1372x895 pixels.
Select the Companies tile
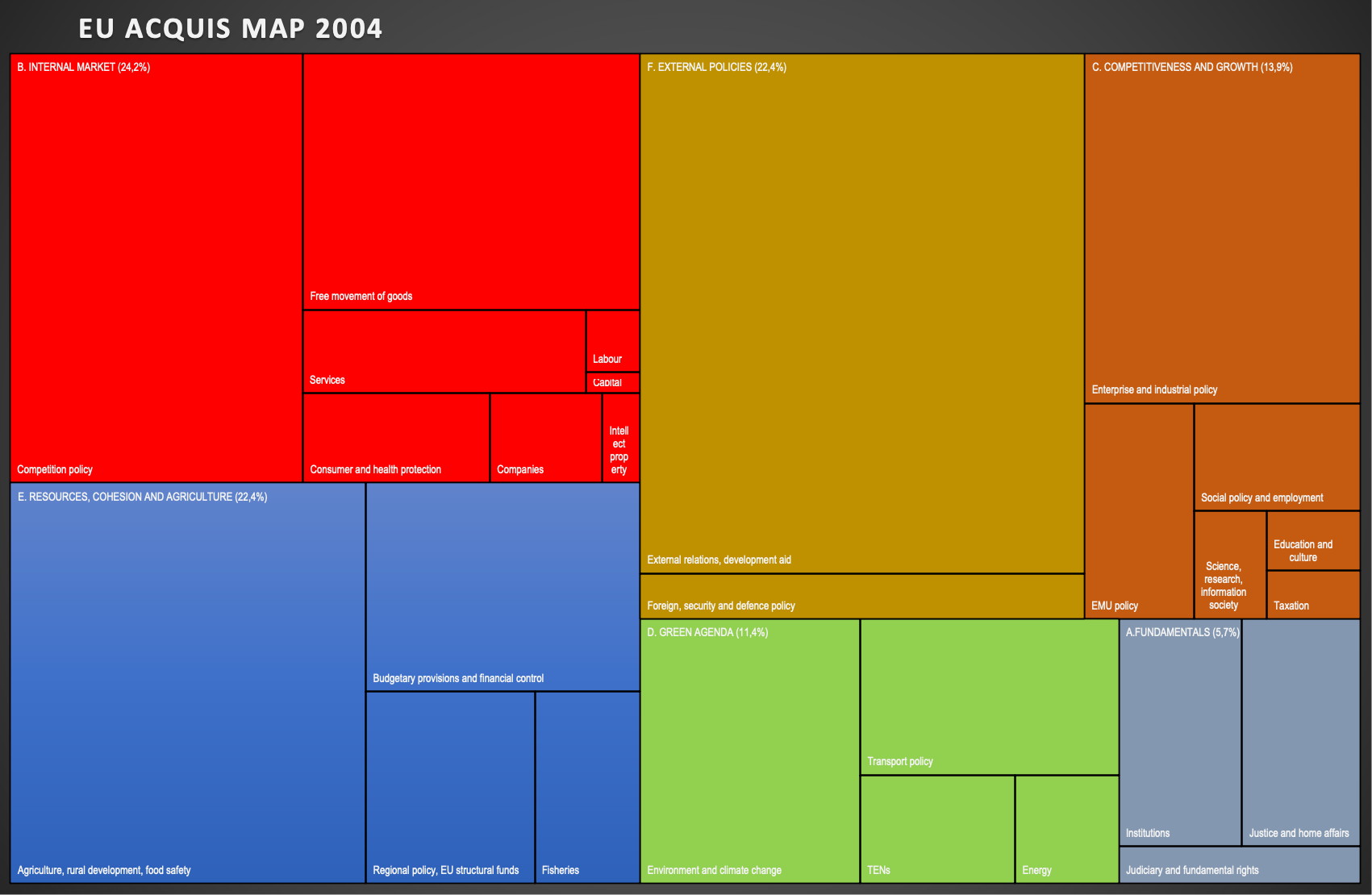point(545,437)
